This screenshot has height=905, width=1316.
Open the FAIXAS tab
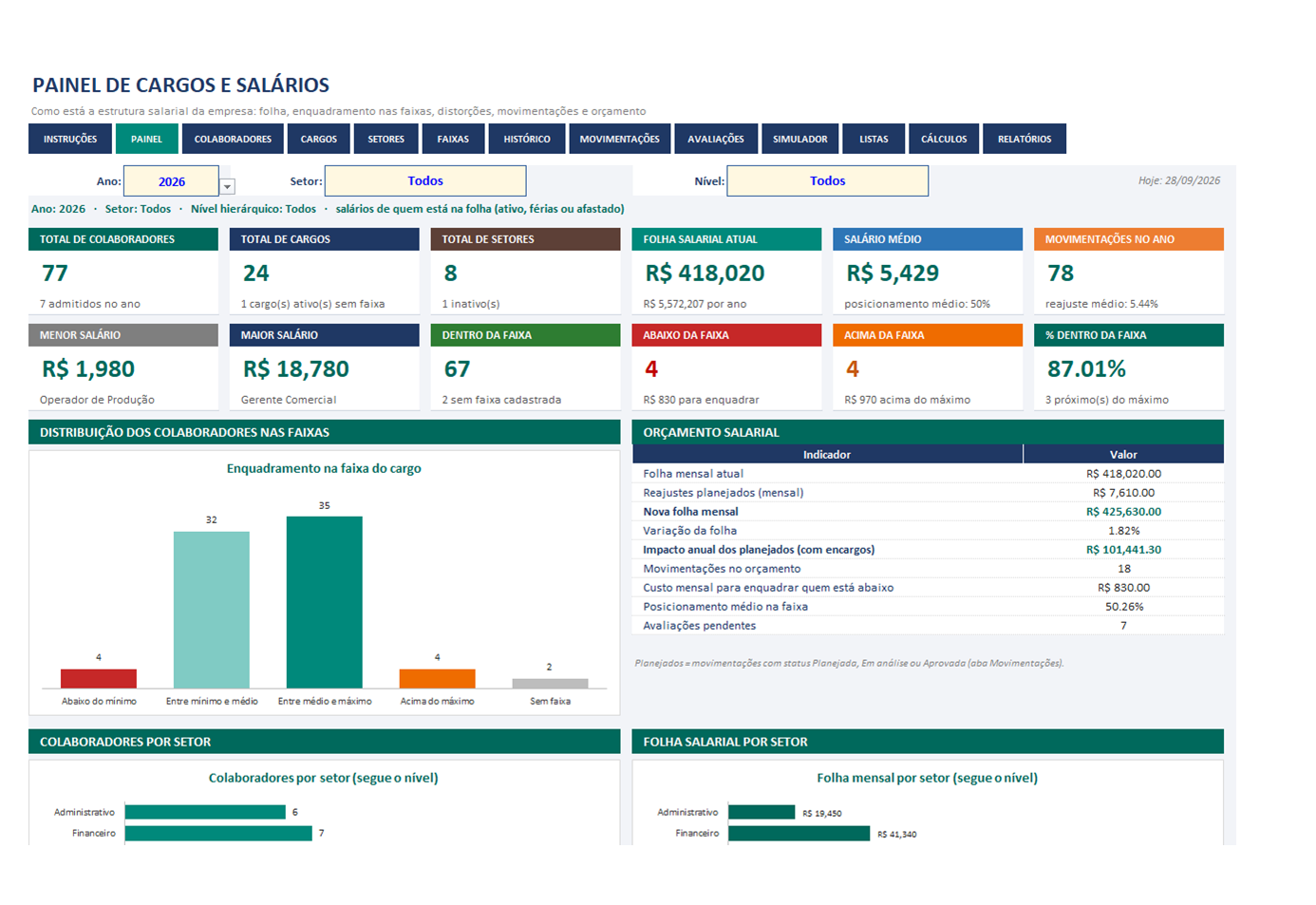[x=453, y=139]
